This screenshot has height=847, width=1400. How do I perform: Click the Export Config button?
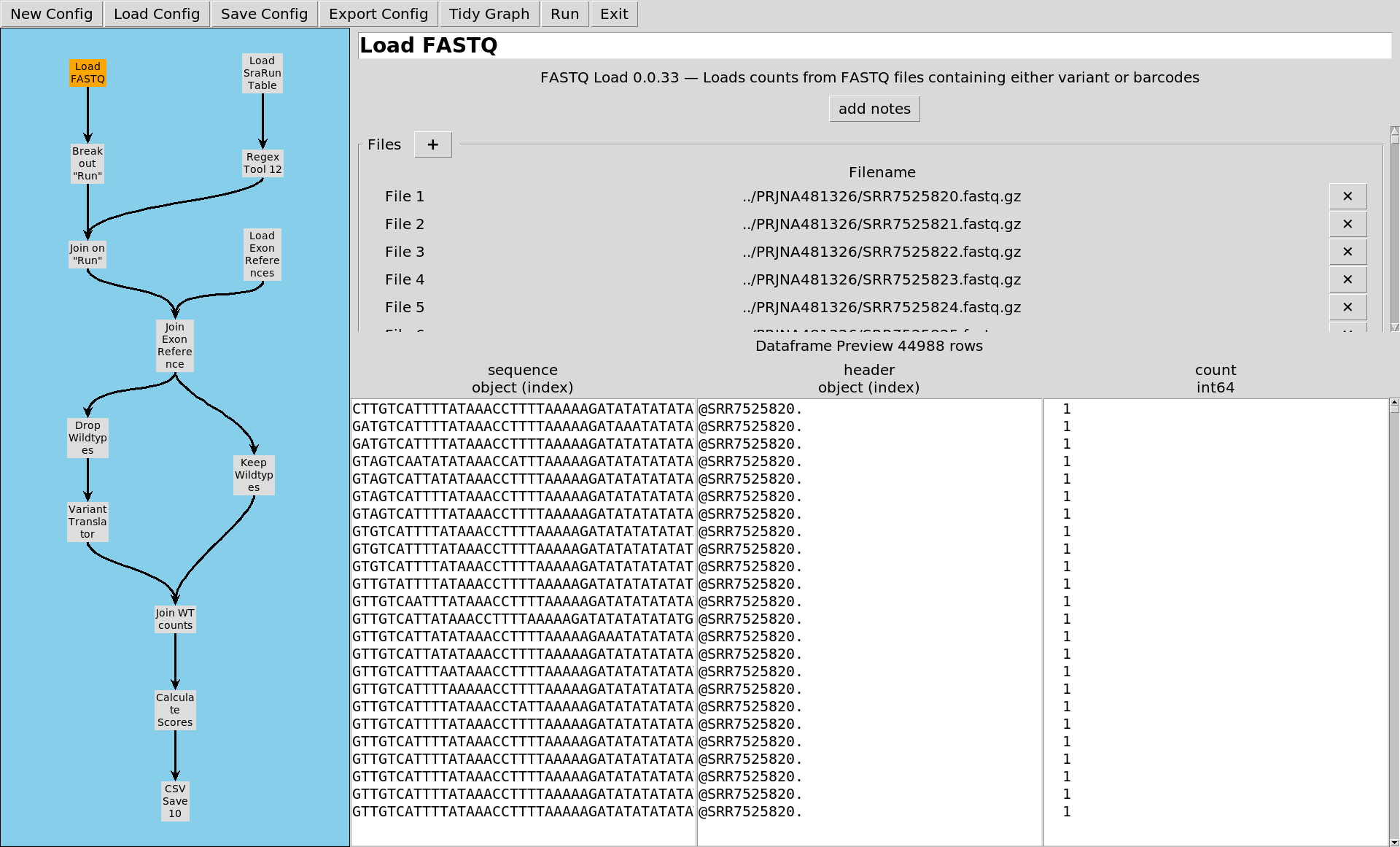click(x=378, y=14)
